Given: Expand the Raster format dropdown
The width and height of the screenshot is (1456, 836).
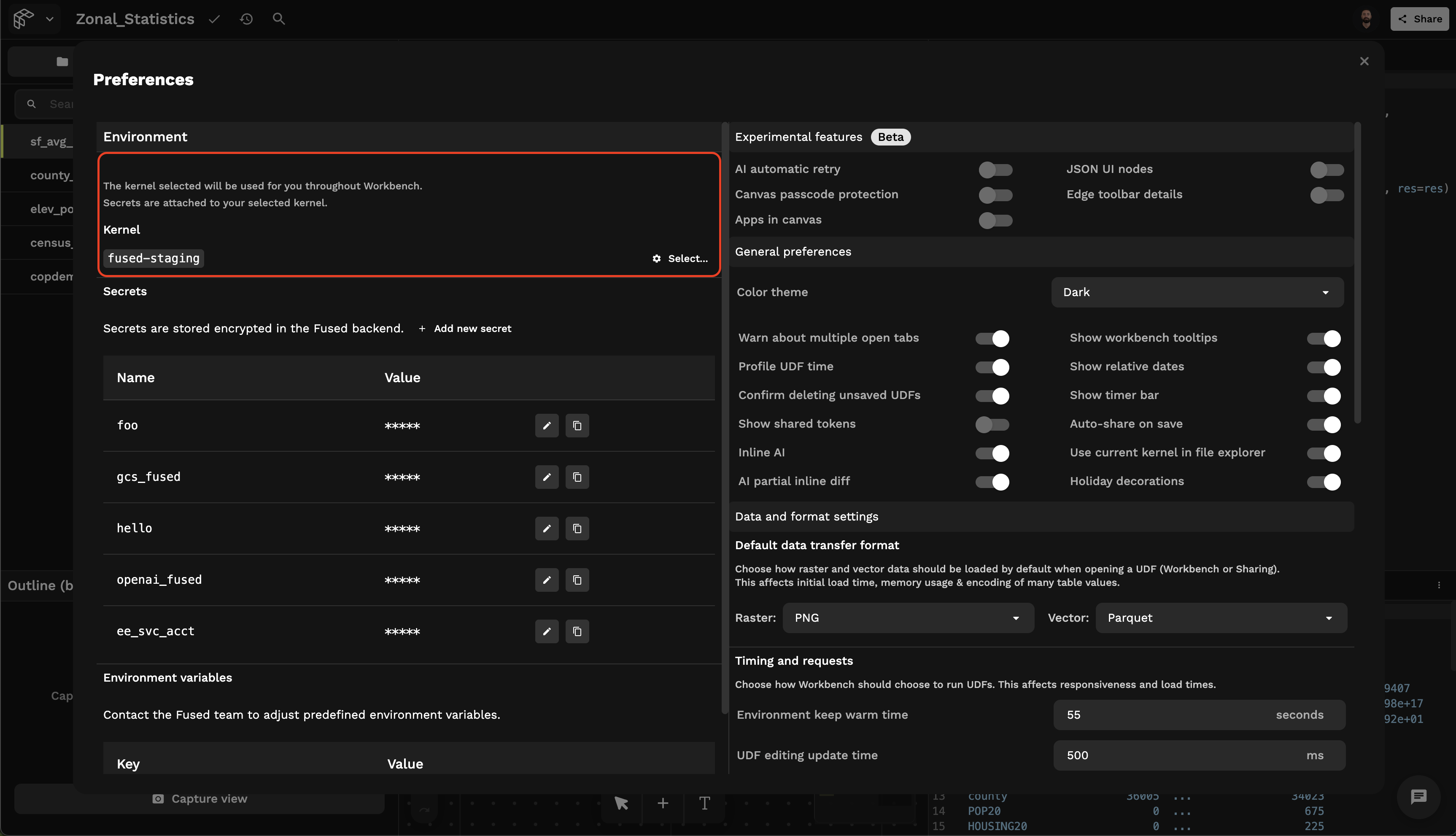Looking at the screenshot, I should pos(908,618).
